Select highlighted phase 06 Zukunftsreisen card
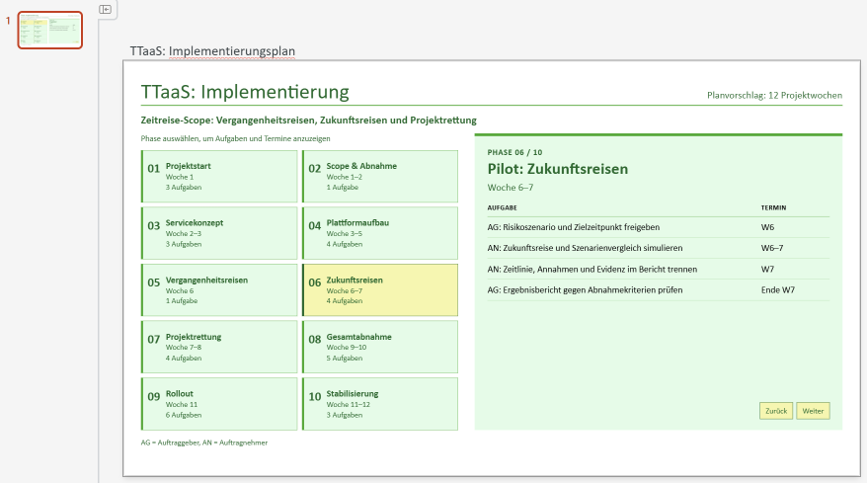 pos(380,290)
